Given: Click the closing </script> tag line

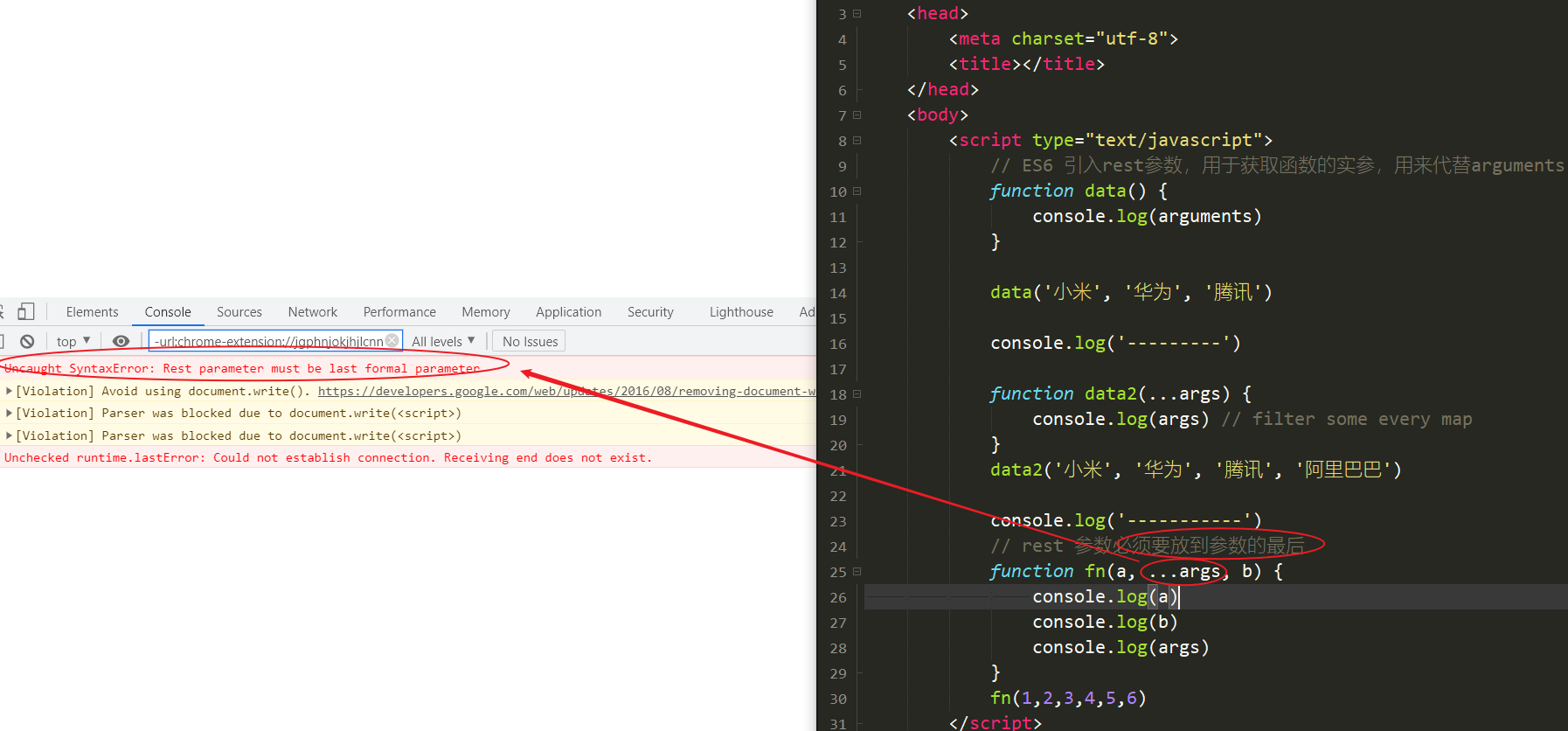Looking at the screenshot, I should tap(996, 722).
